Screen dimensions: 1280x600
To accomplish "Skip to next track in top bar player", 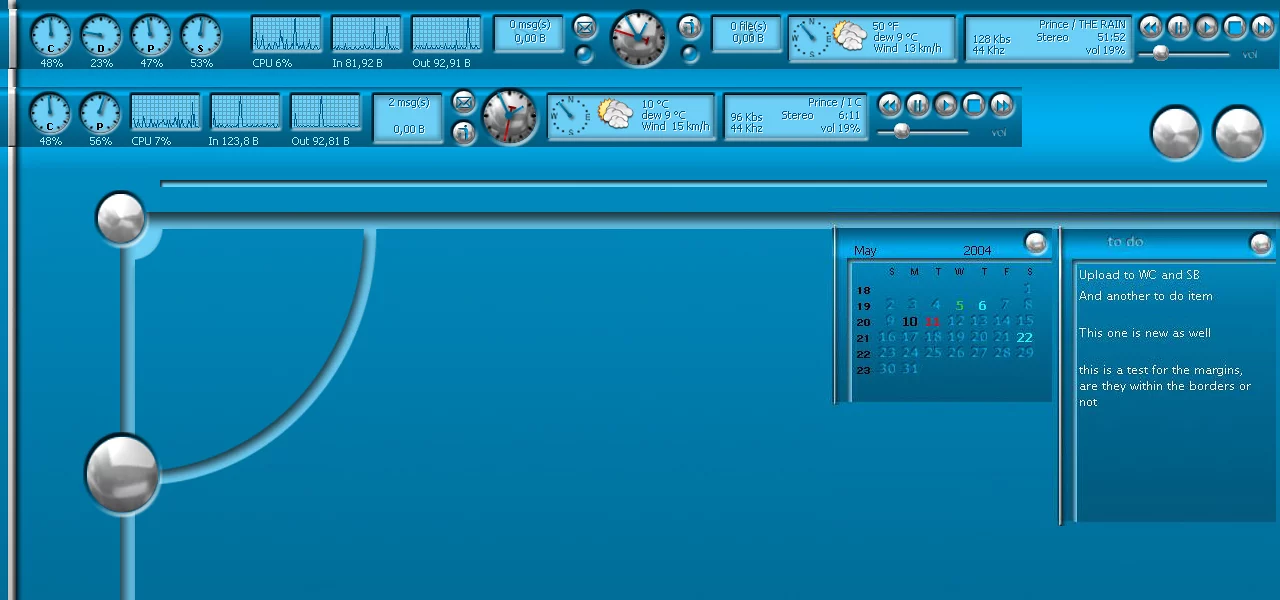I will coord(1262,27).
